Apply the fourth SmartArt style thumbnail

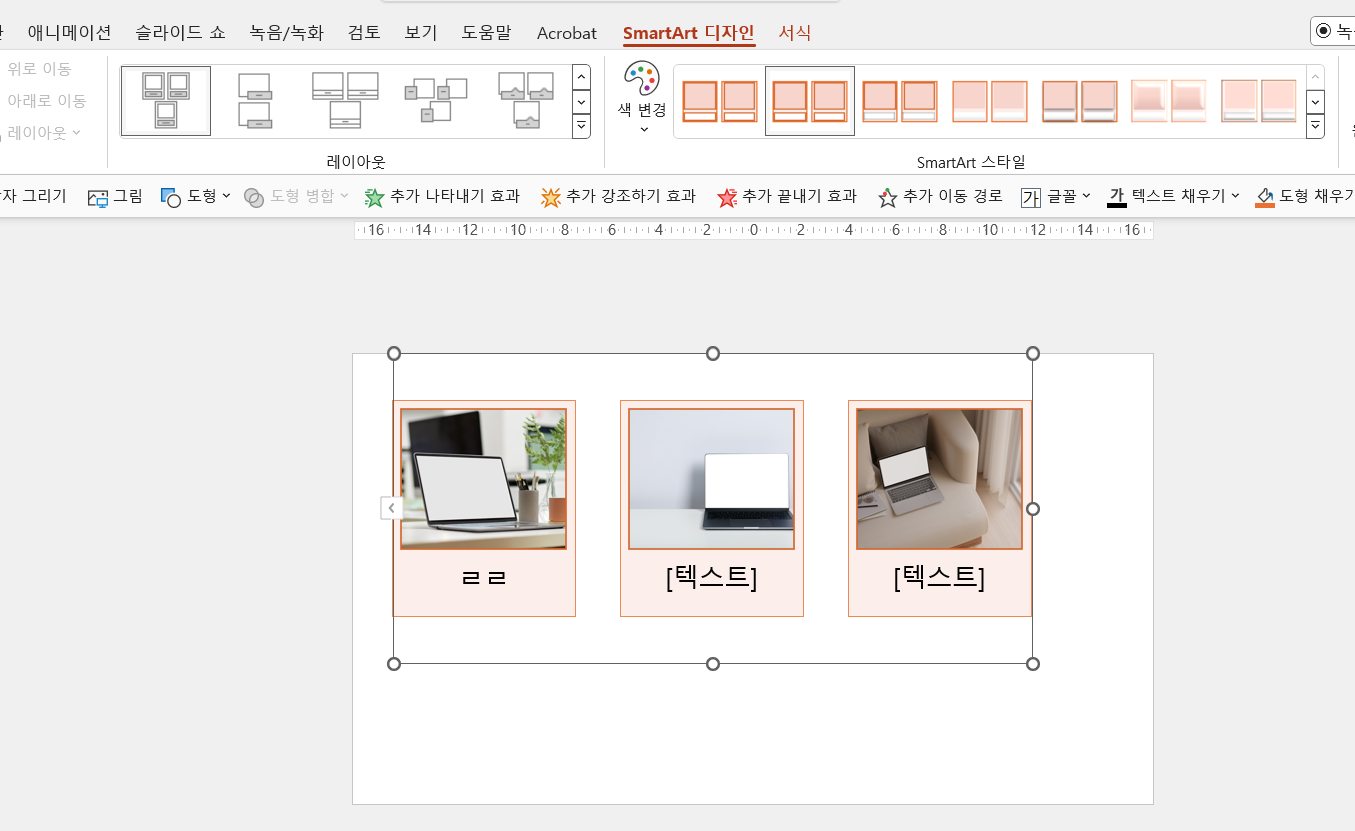click(990, 101)
